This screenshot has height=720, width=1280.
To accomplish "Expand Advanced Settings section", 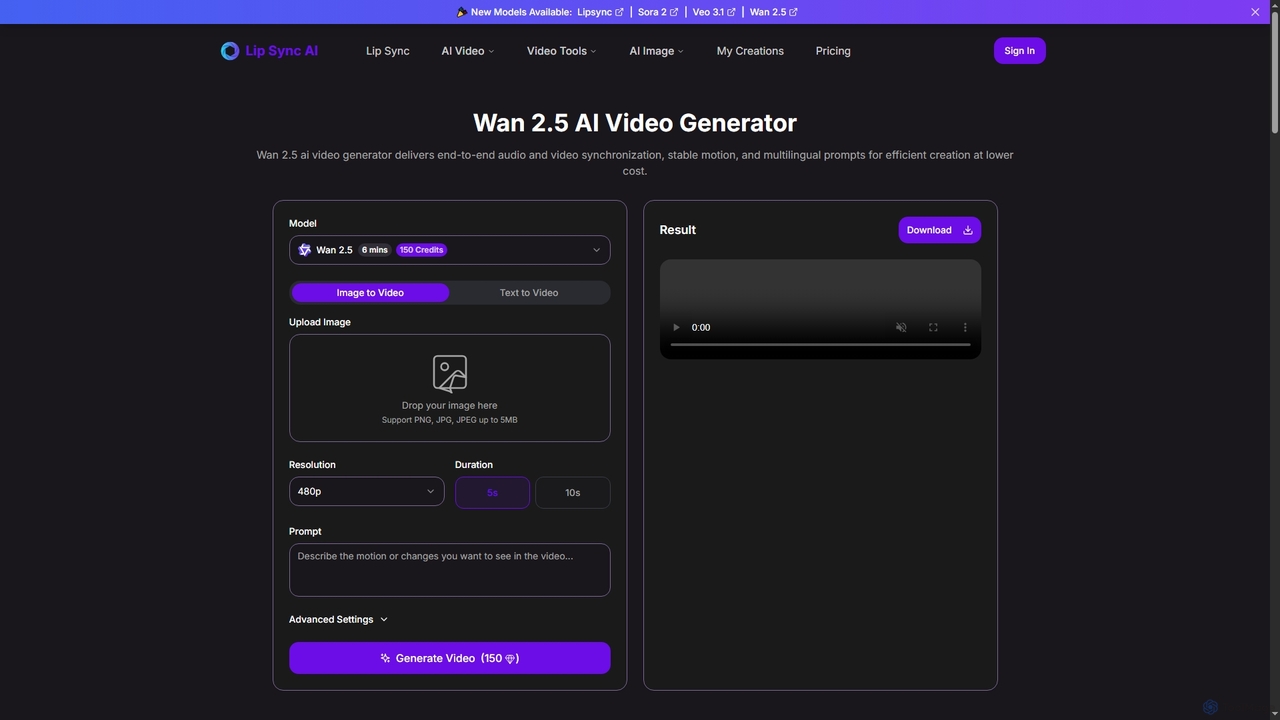I will (338, 620).
